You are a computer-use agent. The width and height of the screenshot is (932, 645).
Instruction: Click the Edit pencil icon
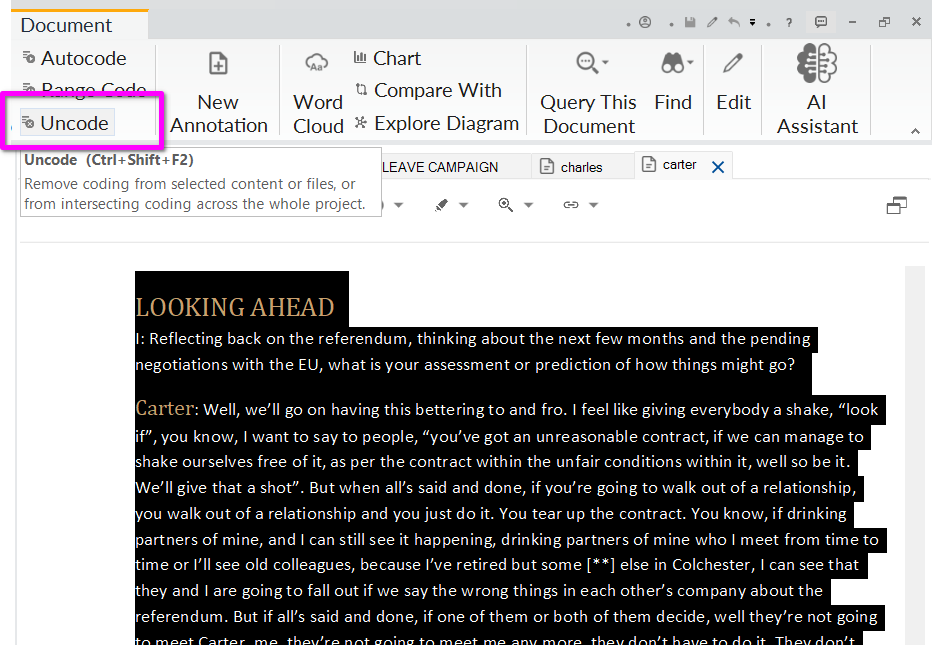click(733, 80)
